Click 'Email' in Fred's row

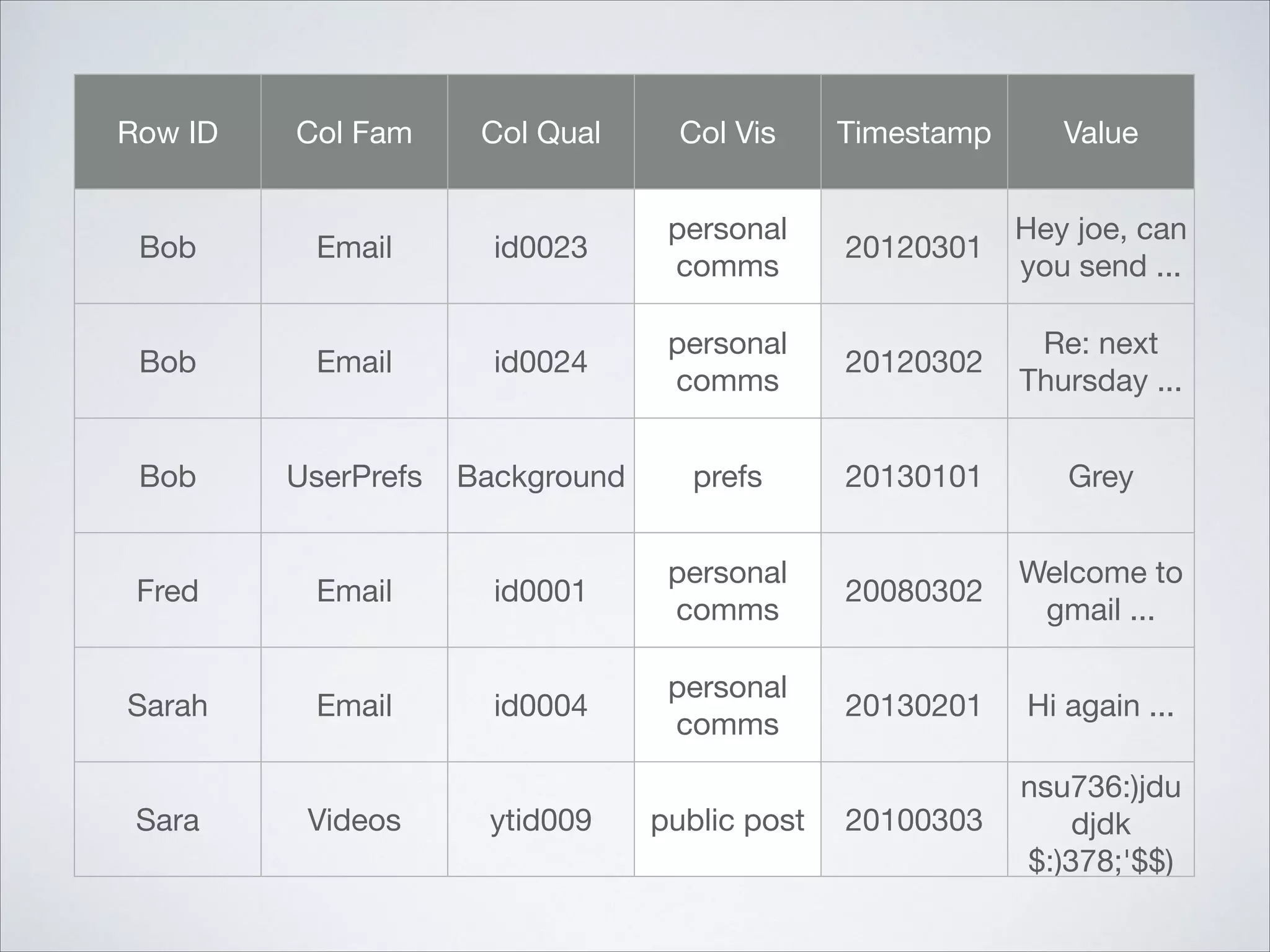[354, 591]
